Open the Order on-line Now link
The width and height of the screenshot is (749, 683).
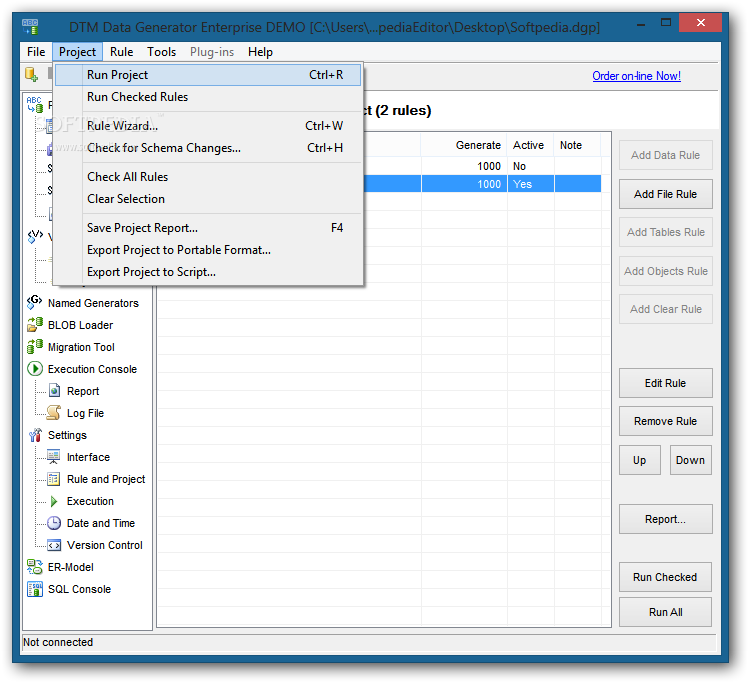(x=636, y=76)
